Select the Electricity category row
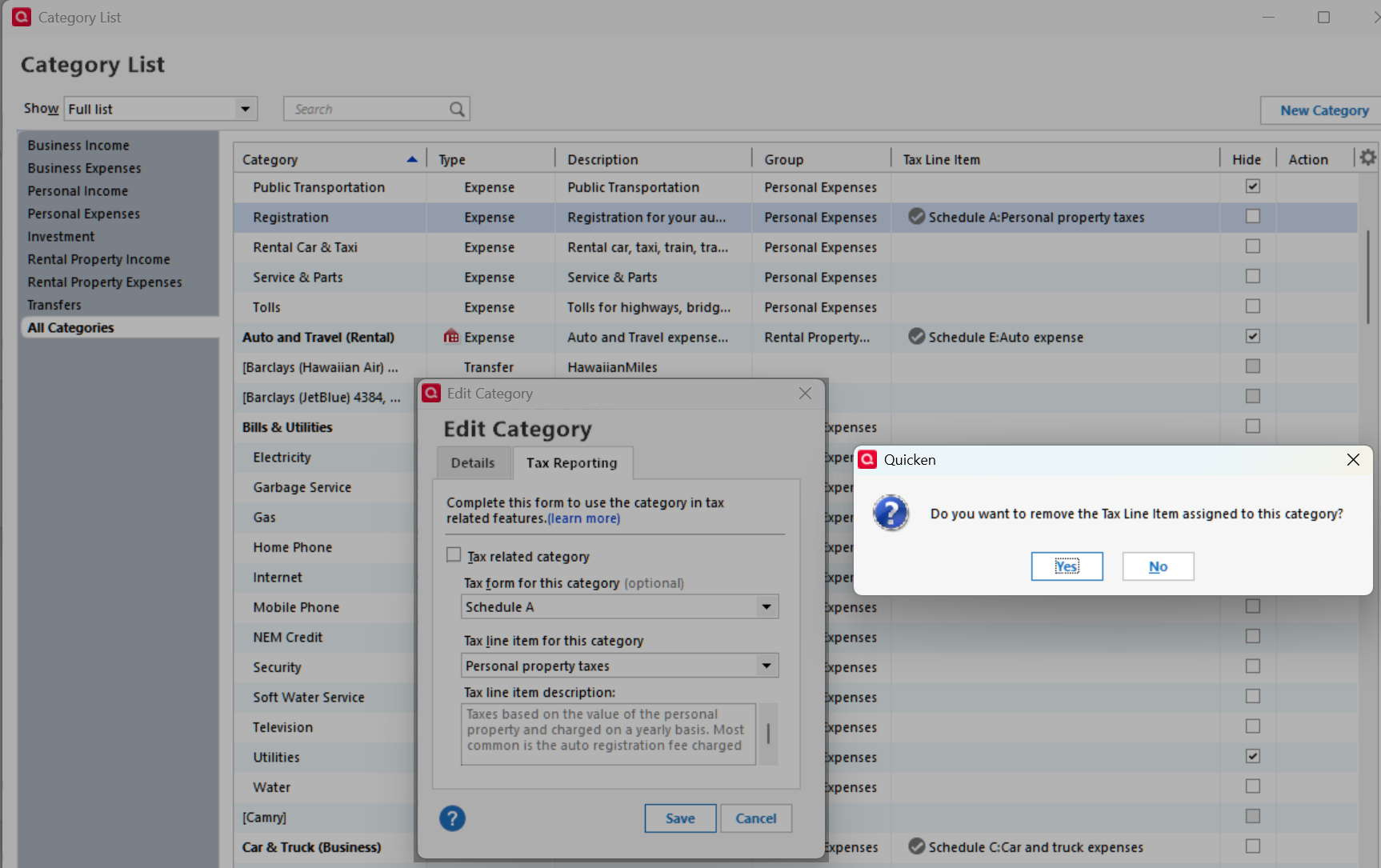Viewport: 1381px width, 868px height. 282,457
